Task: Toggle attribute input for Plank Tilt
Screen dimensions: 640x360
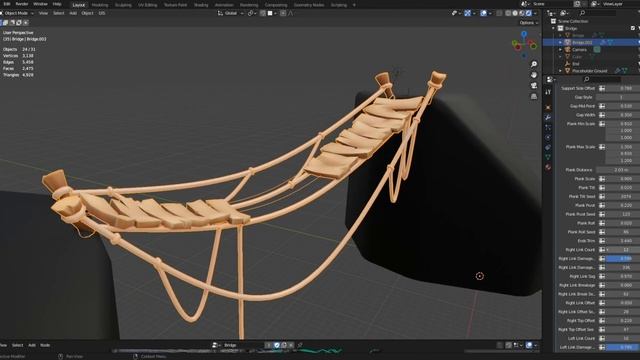Action: click(602, 188)
